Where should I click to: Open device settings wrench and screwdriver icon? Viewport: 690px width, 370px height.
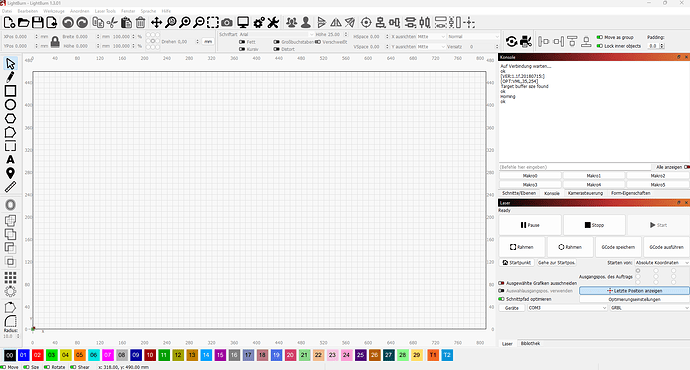tap(273, 22)
